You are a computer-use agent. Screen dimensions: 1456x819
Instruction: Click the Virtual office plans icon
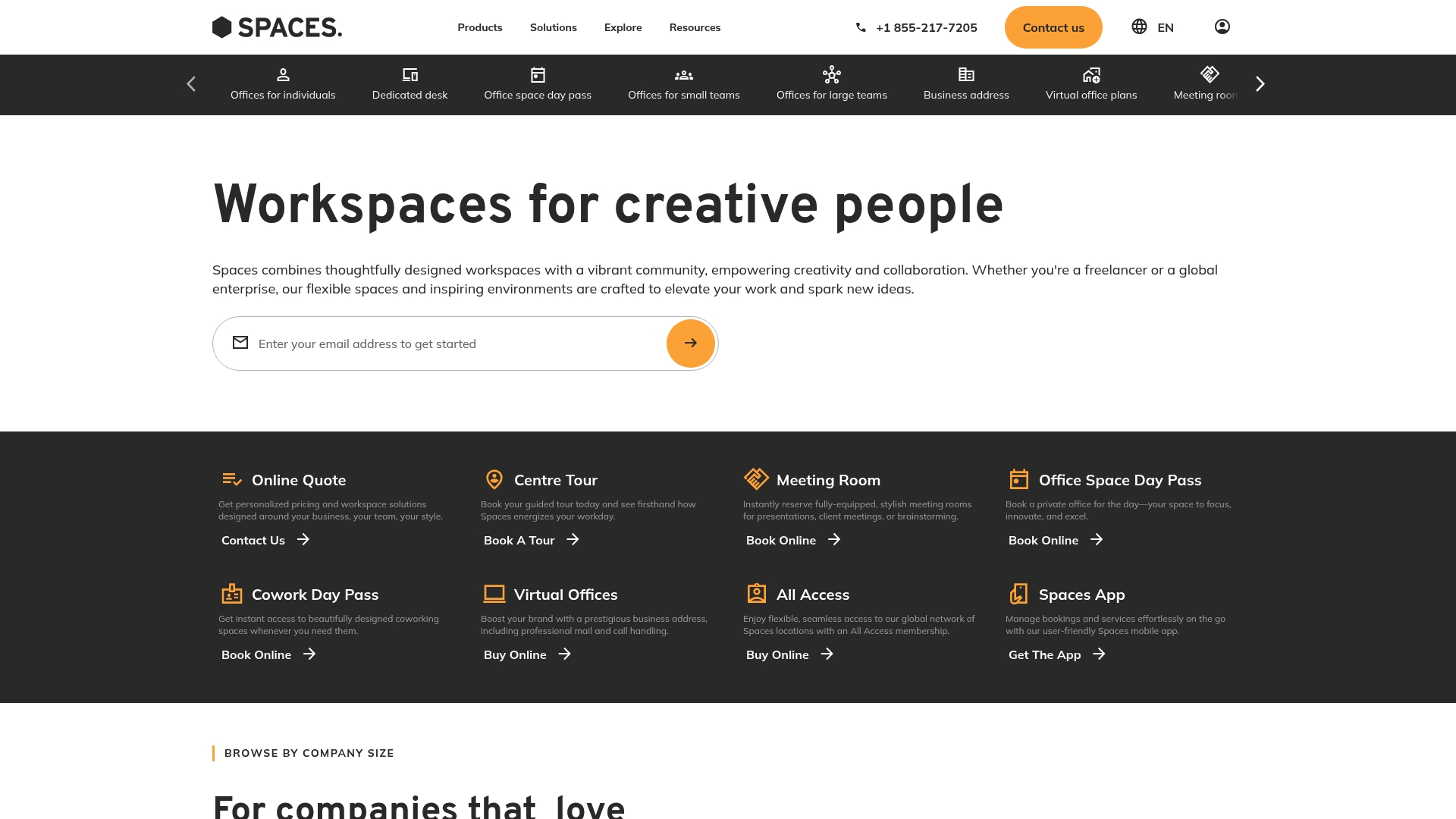click(1091, 75)
